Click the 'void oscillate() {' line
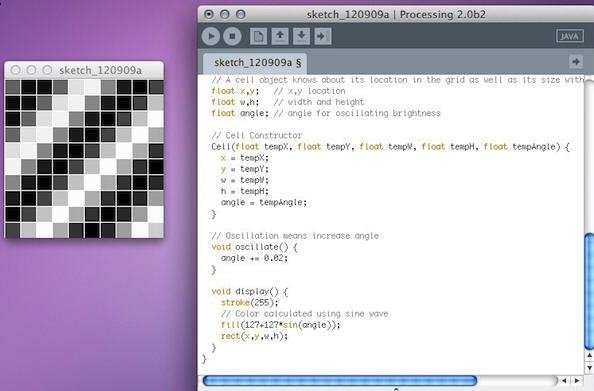The image size is (594, 391). coord(255,247)
